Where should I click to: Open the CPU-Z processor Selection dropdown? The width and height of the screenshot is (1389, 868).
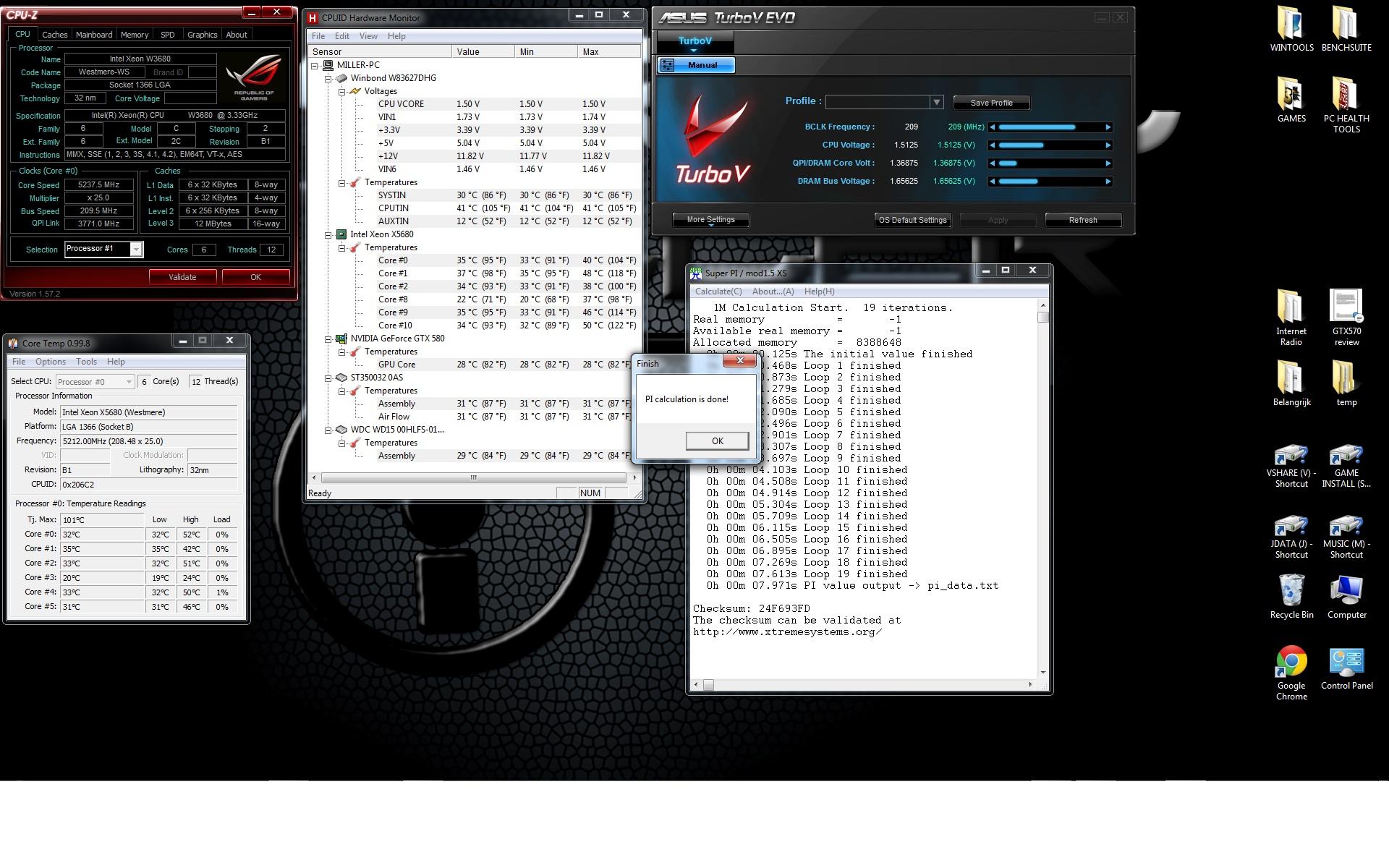point(135,250)
